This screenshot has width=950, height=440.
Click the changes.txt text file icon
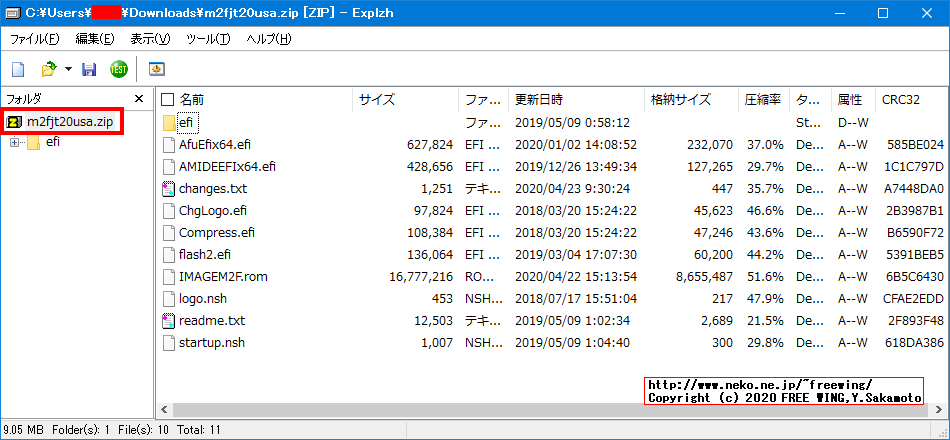point(169,189)
